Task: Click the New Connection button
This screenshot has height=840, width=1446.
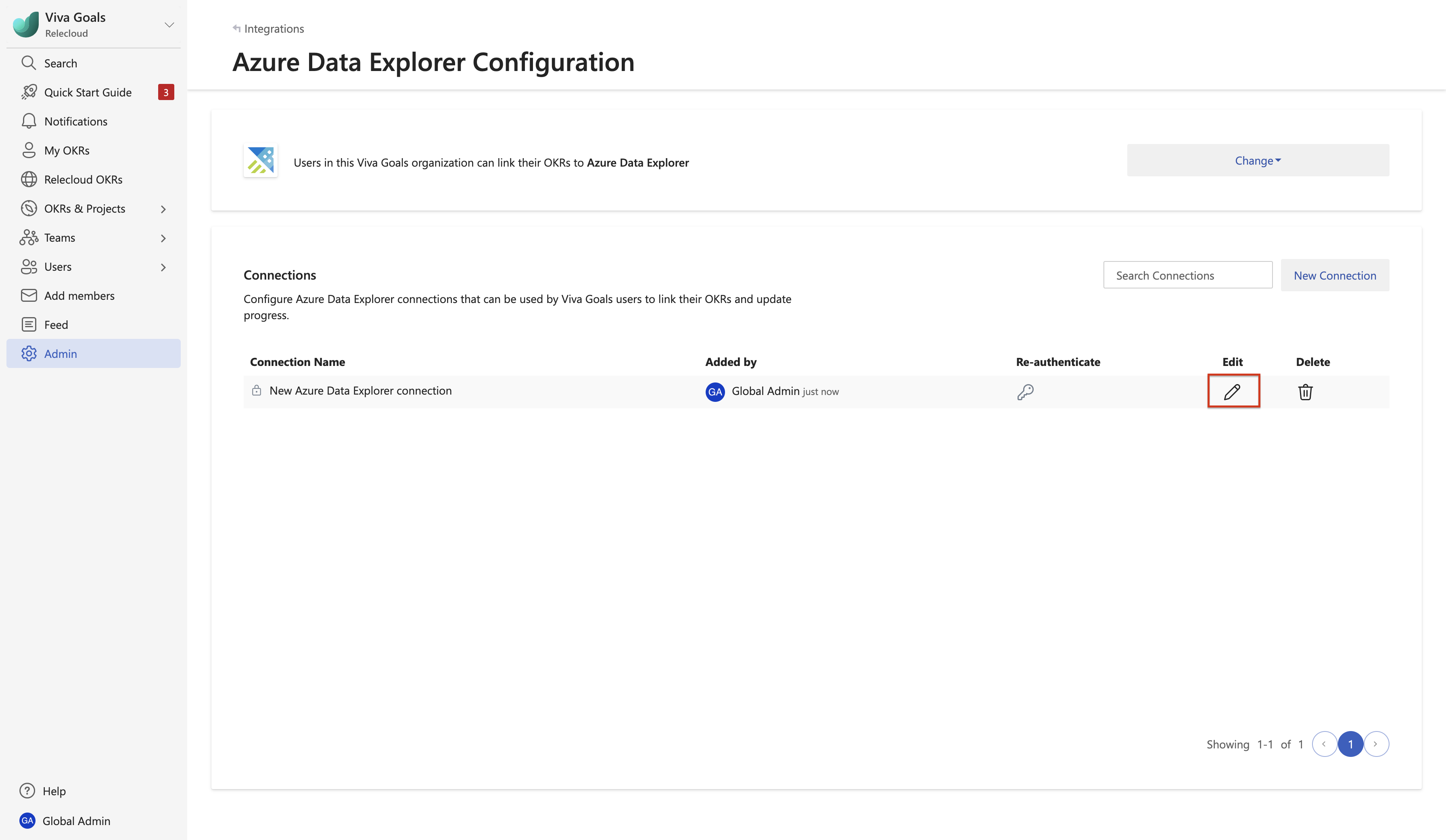Action: 1334,276
